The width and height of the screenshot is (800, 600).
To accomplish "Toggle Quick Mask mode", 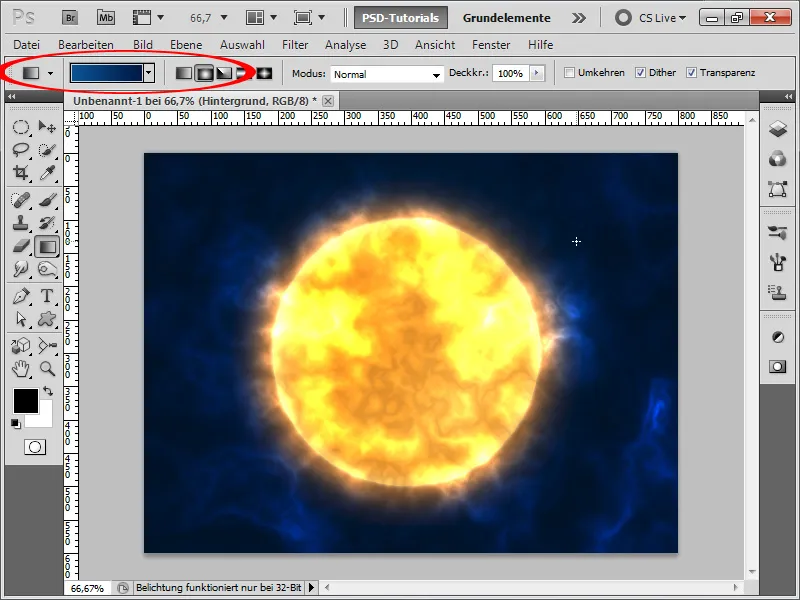I will point(35,447).
